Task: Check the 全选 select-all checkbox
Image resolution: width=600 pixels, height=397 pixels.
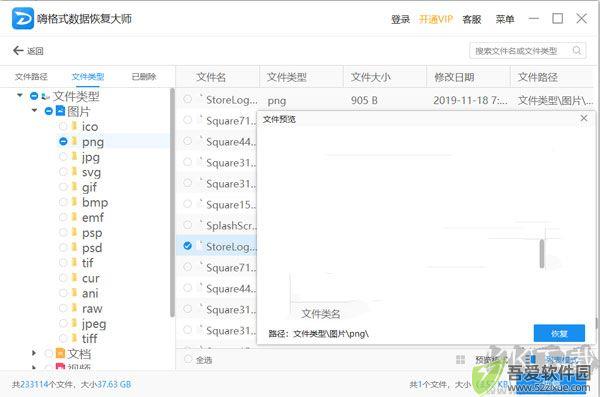Action: [x=188, y=359]
